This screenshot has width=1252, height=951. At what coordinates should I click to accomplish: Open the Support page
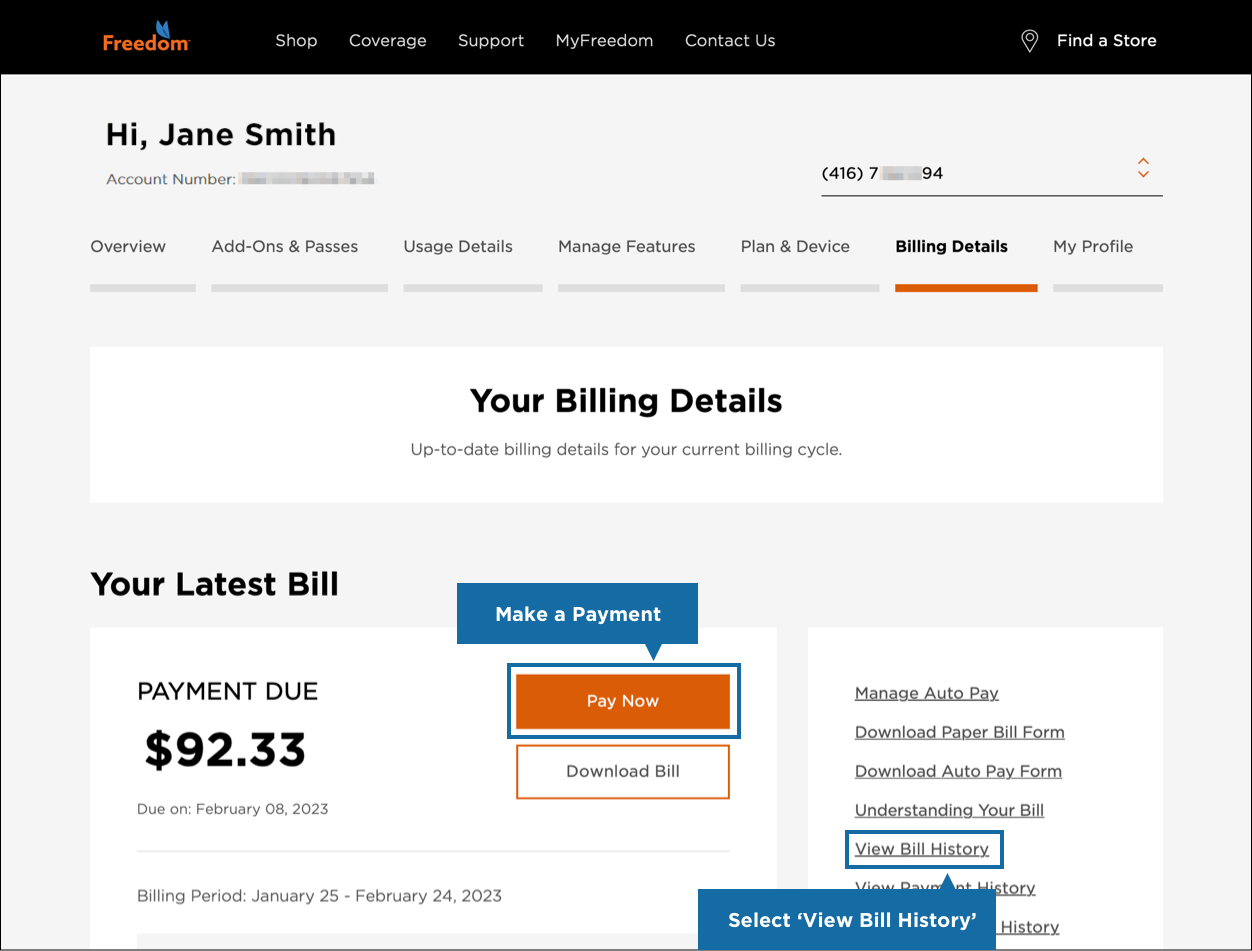491,41
